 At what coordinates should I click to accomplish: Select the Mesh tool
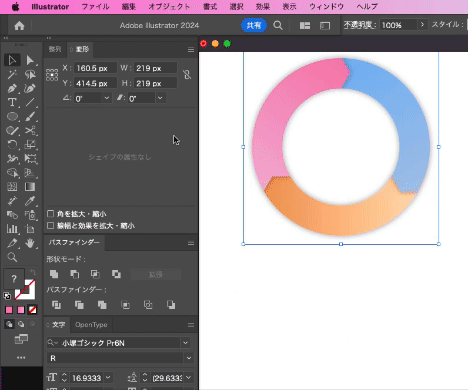point(12,187)
